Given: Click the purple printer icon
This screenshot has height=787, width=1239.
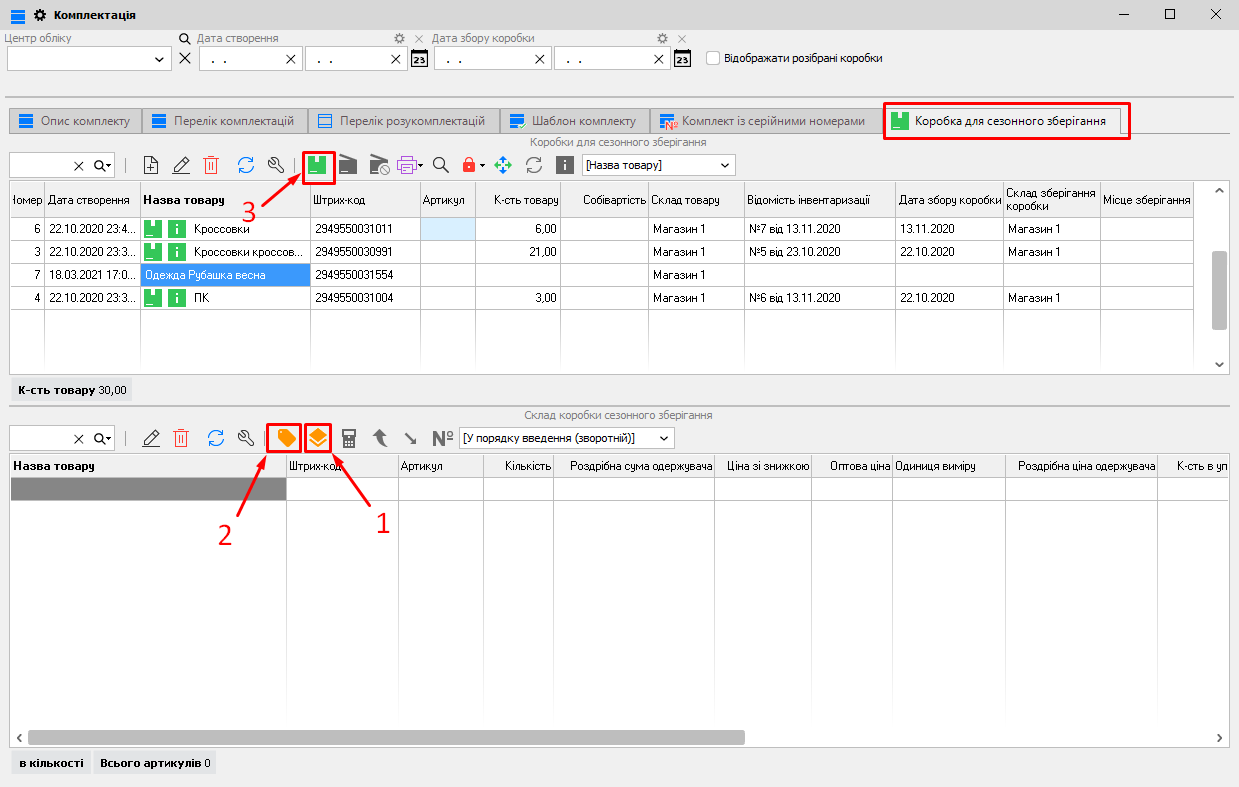Looking at the screenshot, I should pyautogui.click(x=407, y=165).
